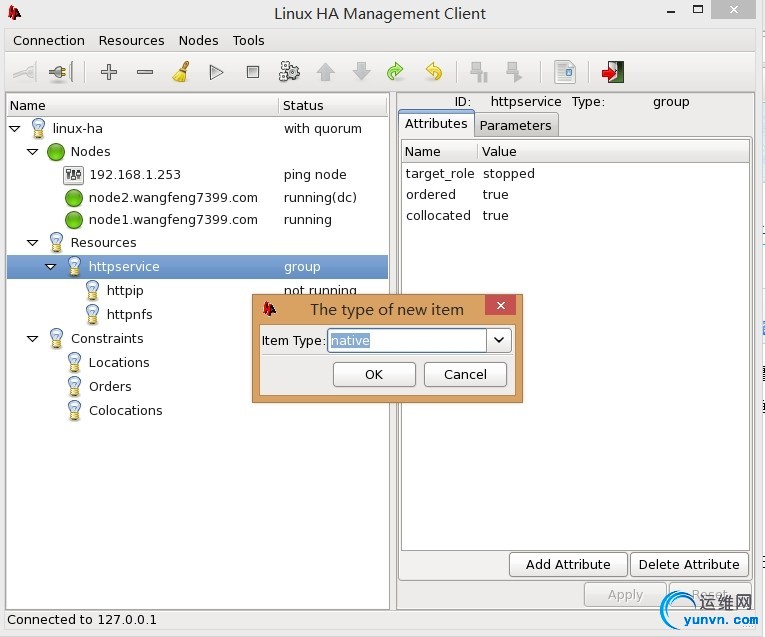Switch to the Attributes tab
The width and height of the screenshot is (765, 637).
[436, 124]
